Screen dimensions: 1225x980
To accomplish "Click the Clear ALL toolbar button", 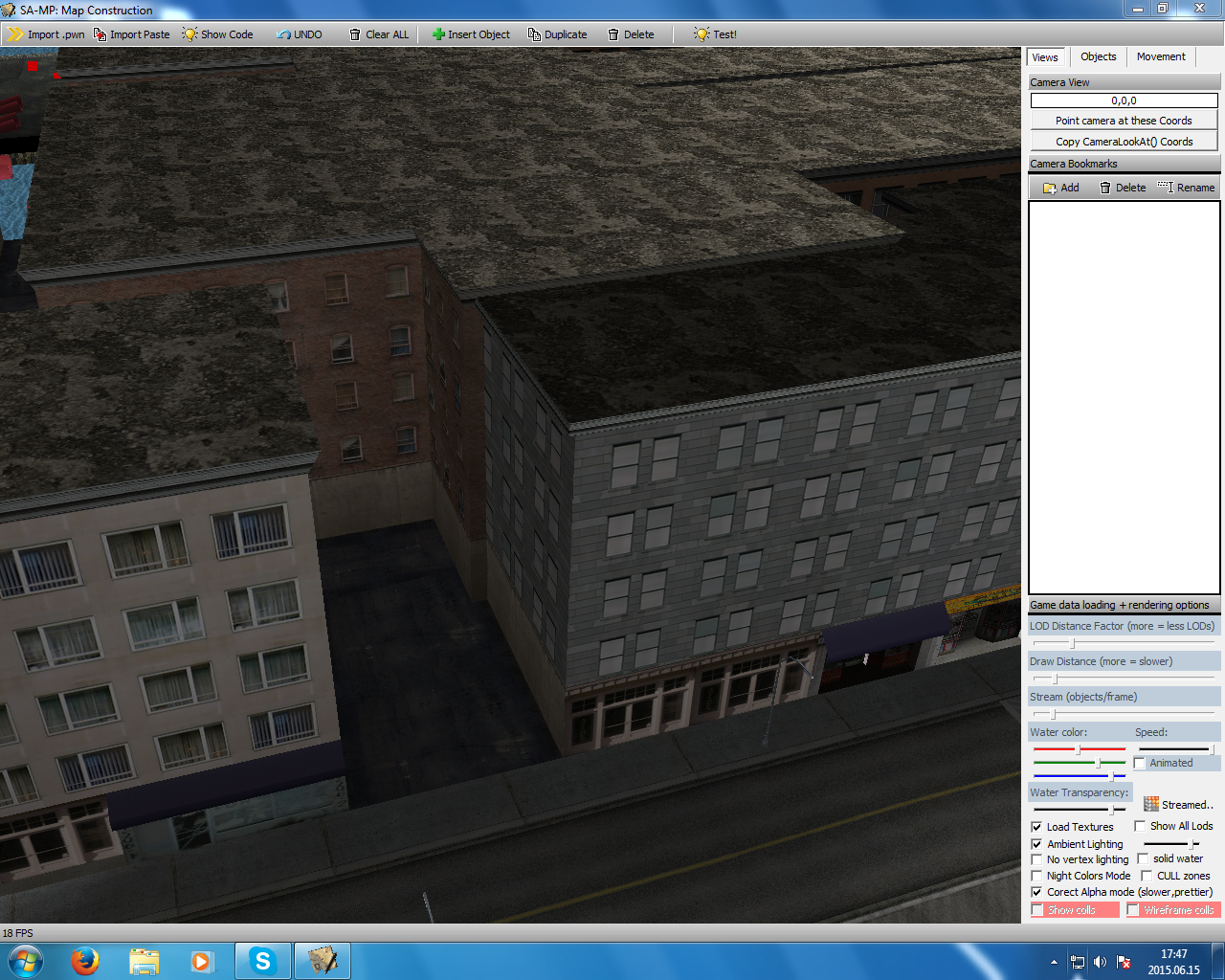I will tap(378, 34).
